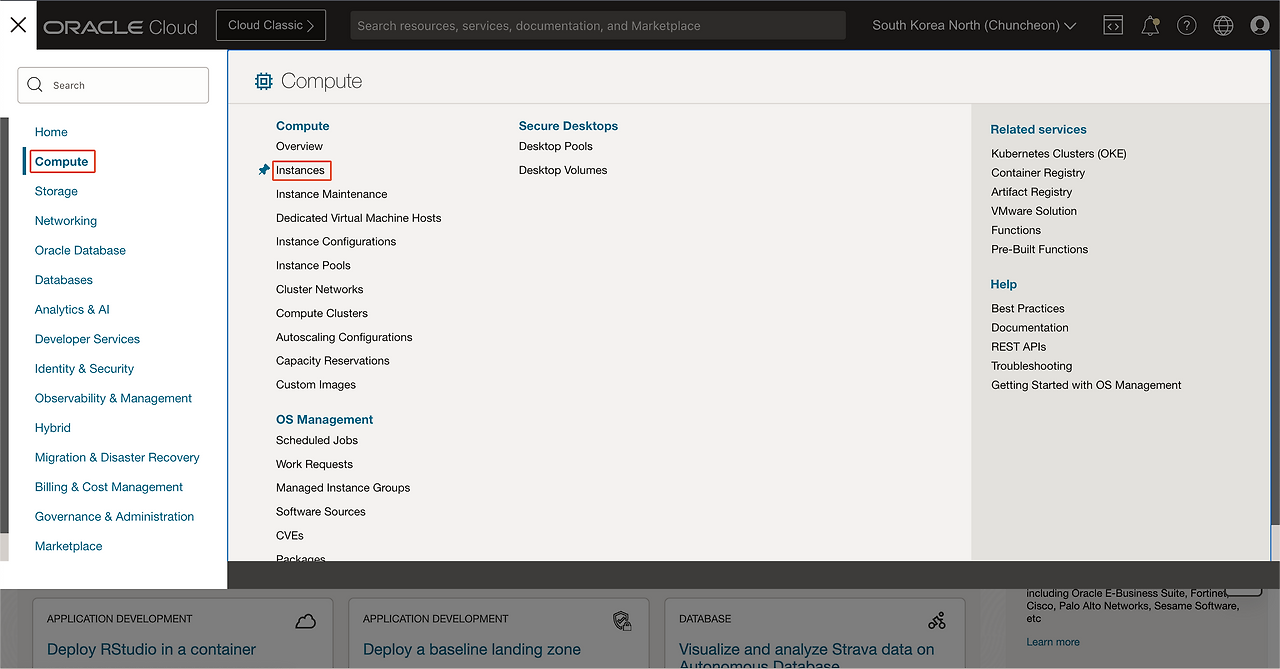This screenshot has height=669, width=1280.
Task: Go to Desktop Pools under Secure Desktops
Action: tap(555, 146)
